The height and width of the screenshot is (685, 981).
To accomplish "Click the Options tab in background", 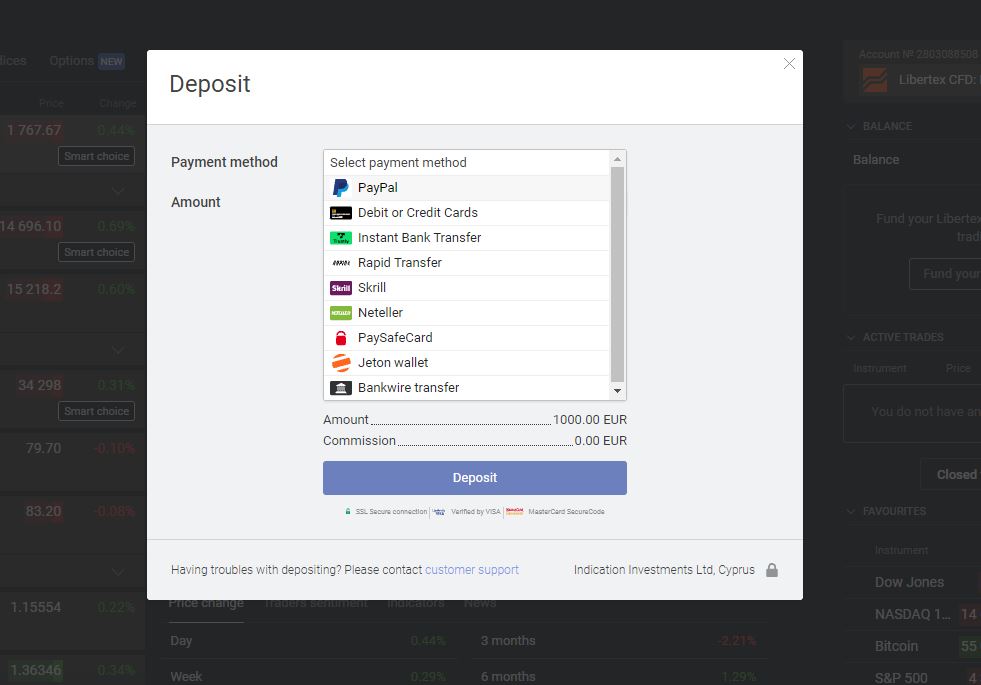I will 71,61.
